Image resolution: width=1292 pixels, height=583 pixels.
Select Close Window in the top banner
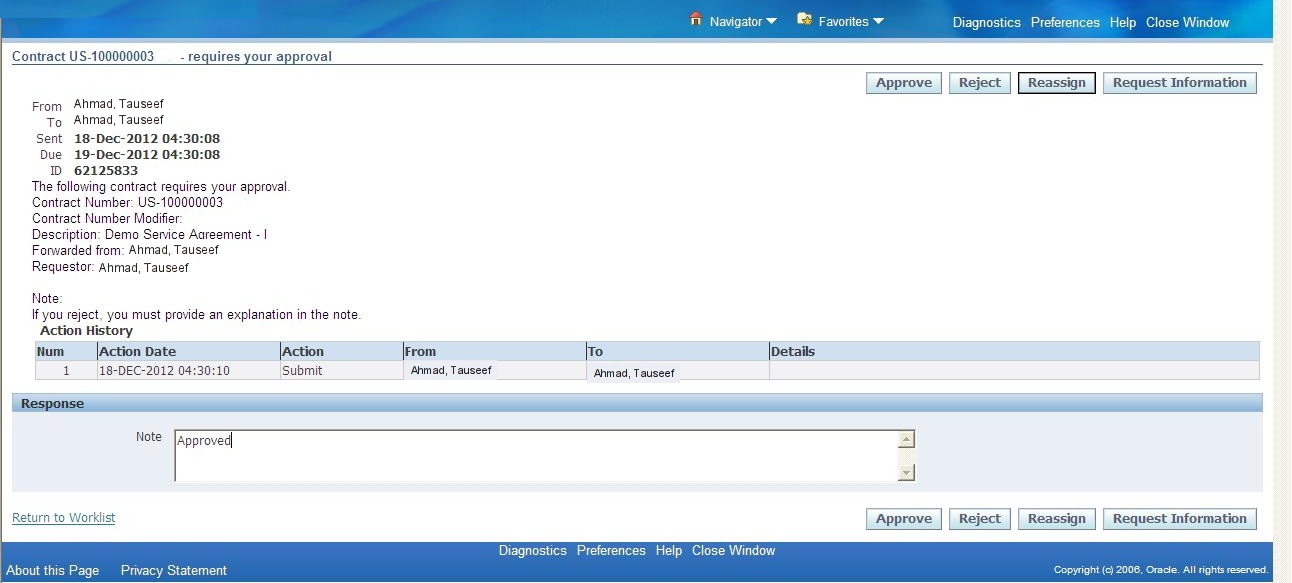(1188, 22)
